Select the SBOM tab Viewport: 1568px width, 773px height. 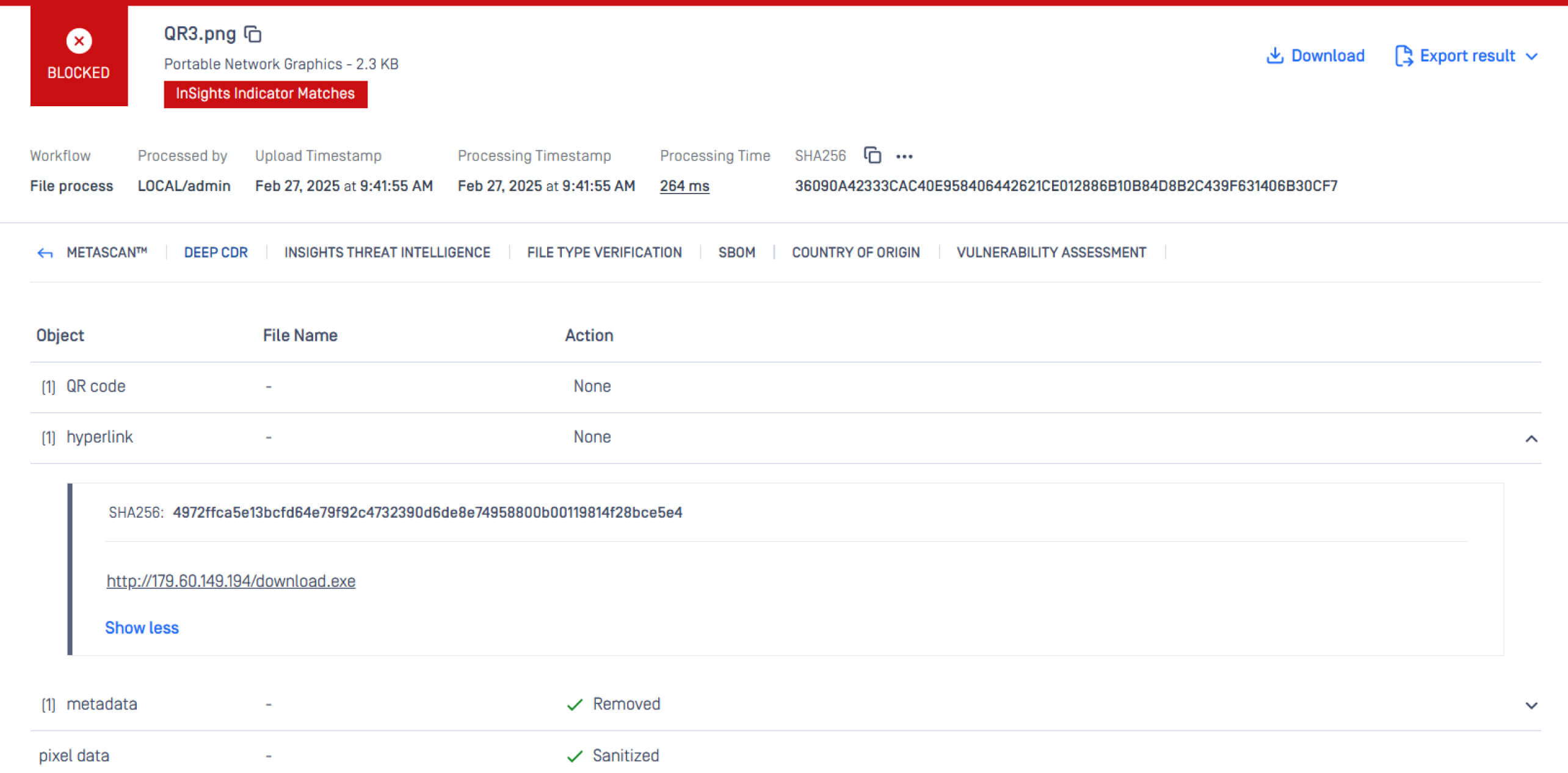(736, 252)
